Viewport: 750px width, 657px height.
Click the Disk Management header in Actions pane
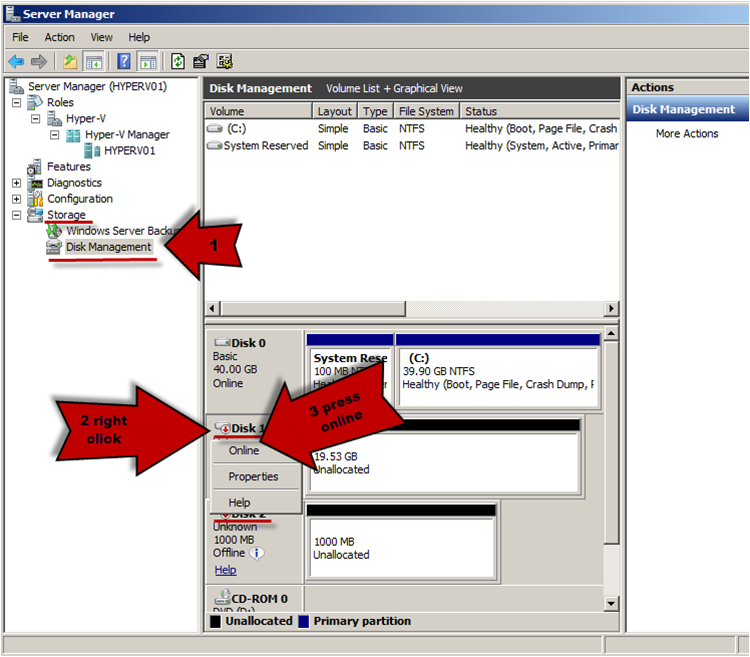tap(687, 110)
